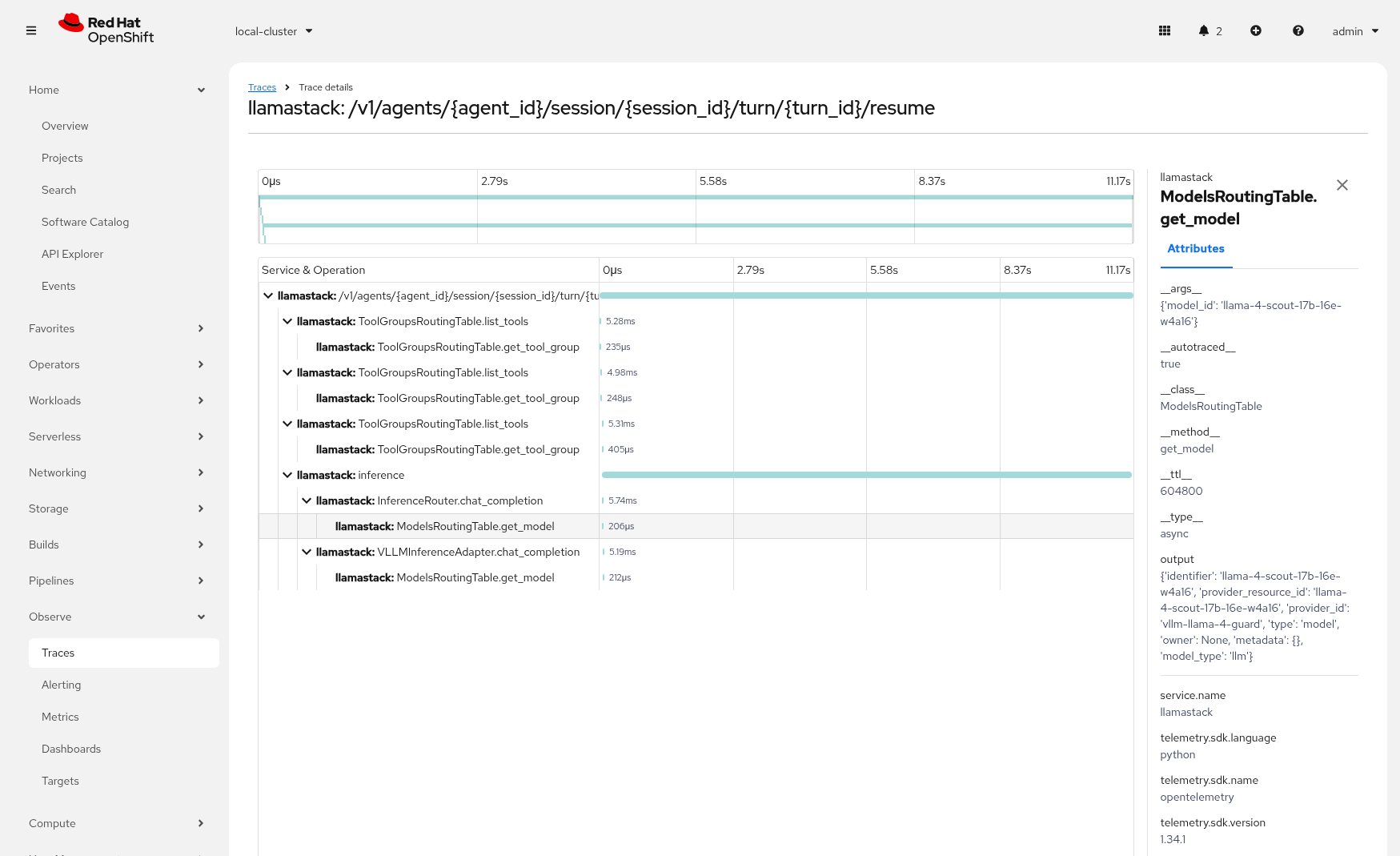Viewport: 1400px width, 856px height.
Task: Collapse the llamastack inference span
Action: (x=287, y=475)
